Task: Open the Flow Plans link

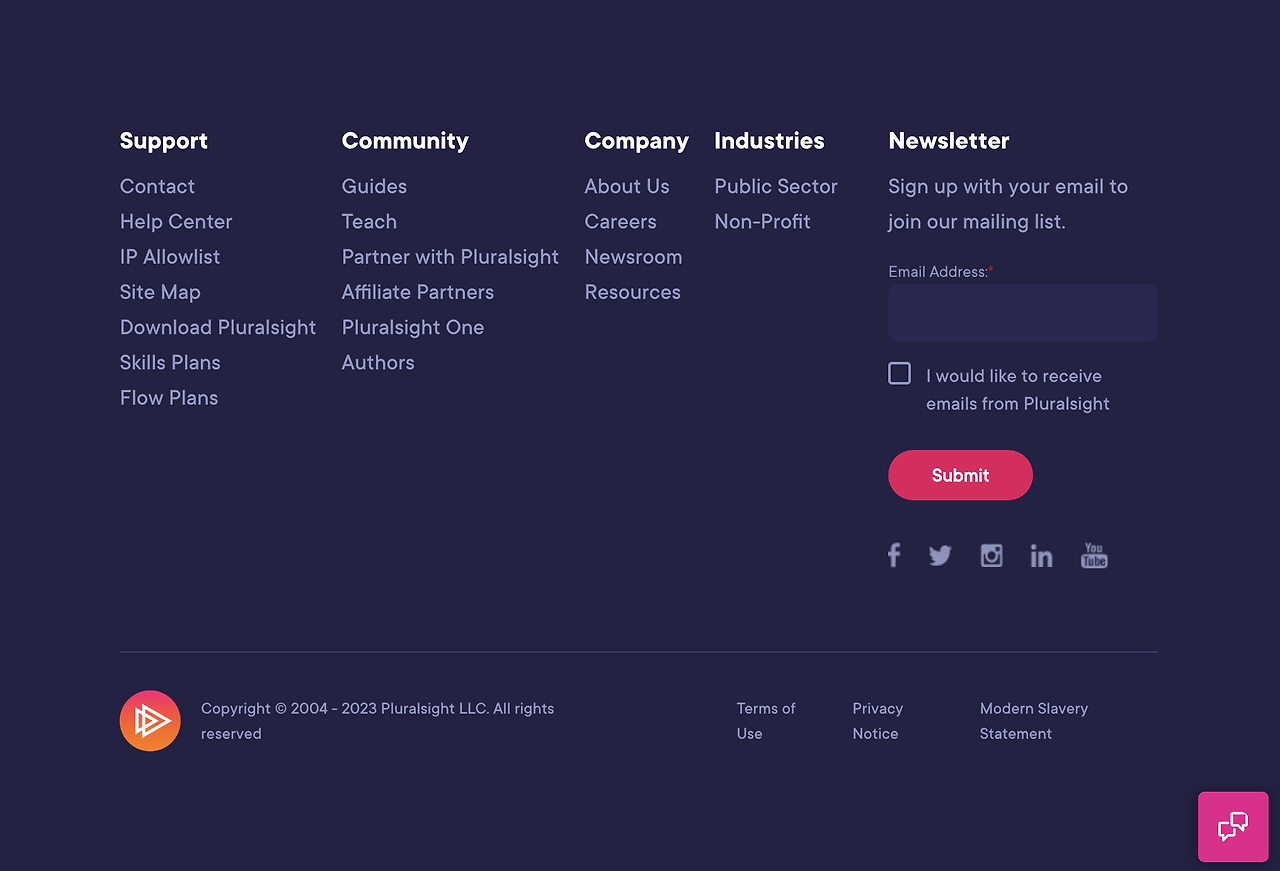Action: [x=169, y=398]
